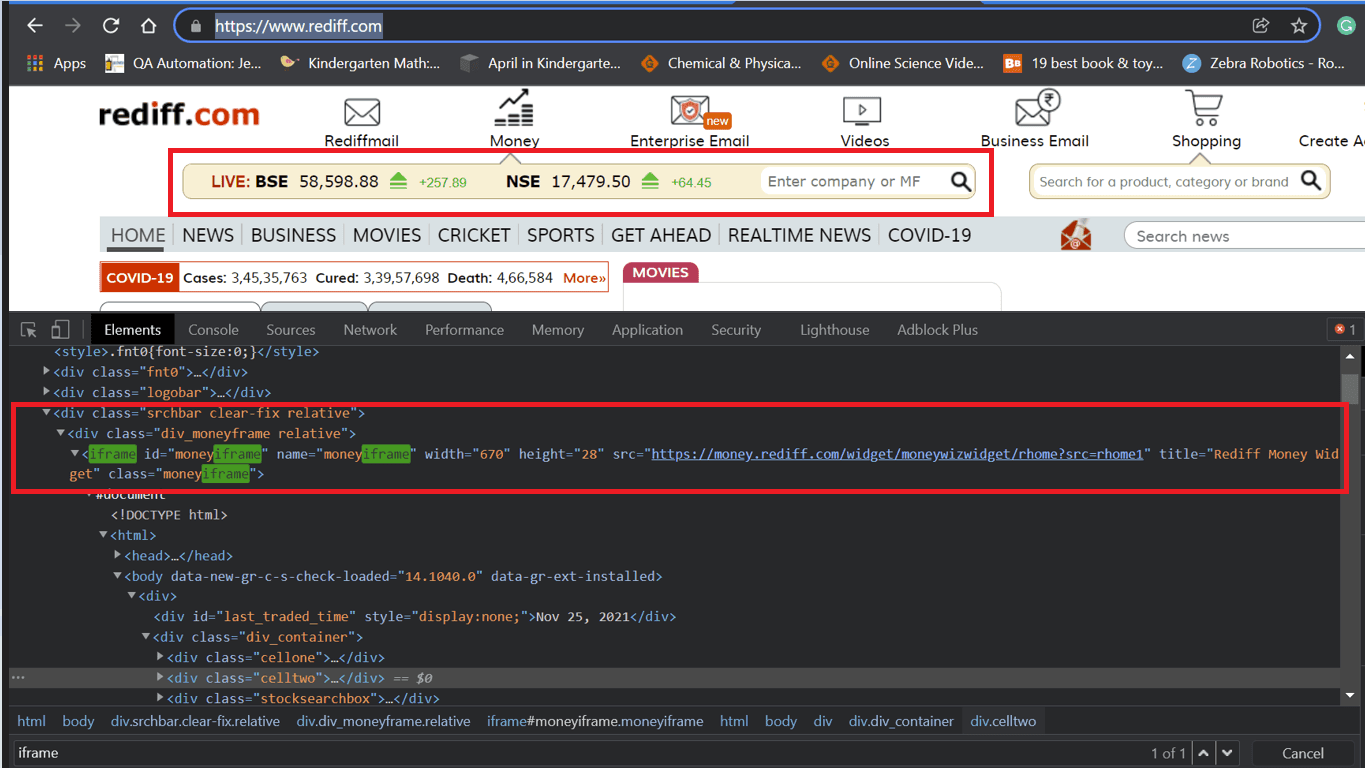The image size is (1365, 768).
Task: Click the Videos player icon
Action: pos(862,111)
